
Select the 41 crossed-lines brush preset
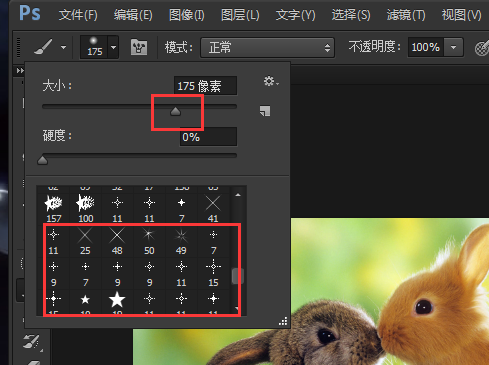(213, 208)
